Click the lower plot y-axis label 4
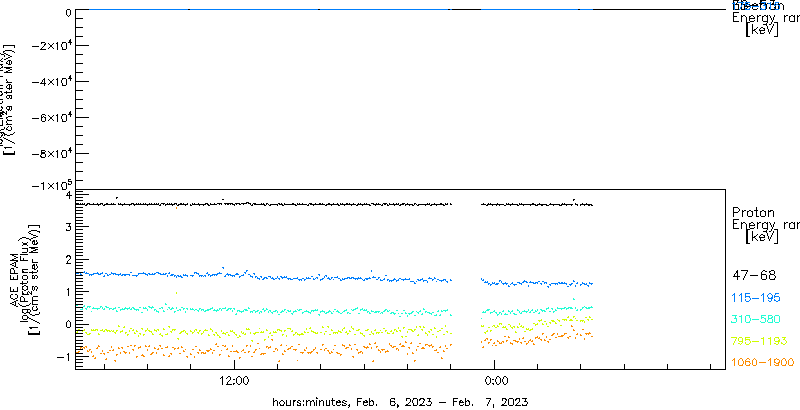This screenshot has width=800, height=410. 67,195
